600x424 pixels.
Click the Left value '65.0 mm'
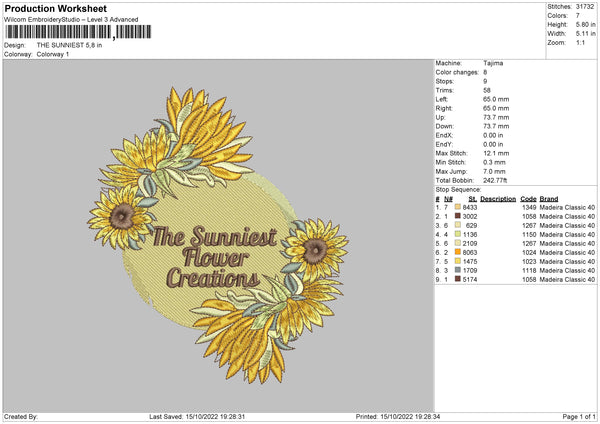click(x=496, y=99)
